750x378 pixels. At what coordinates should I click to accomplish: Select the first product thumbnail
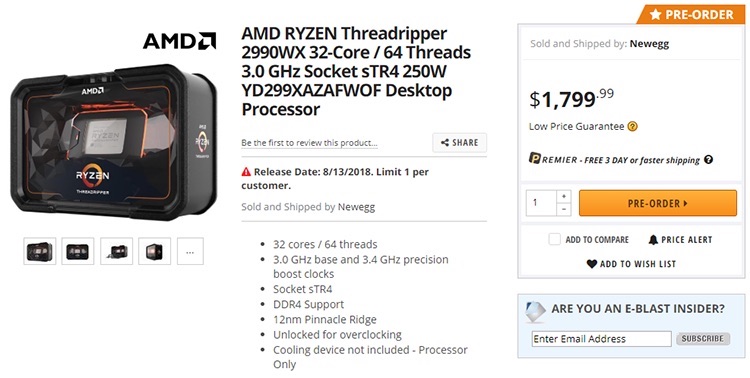[40, 251]
